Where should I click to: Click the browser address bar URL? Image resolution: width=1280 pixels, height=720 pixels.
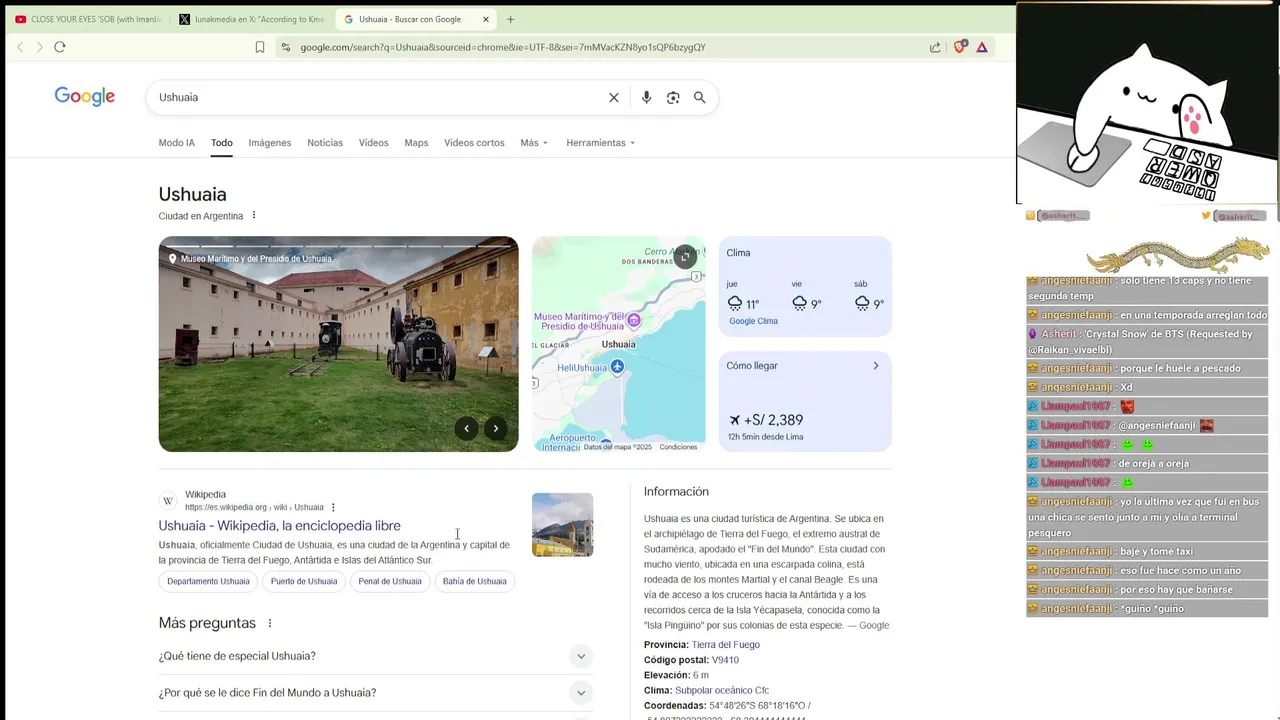pyautogui.click(x=503, y=47)
